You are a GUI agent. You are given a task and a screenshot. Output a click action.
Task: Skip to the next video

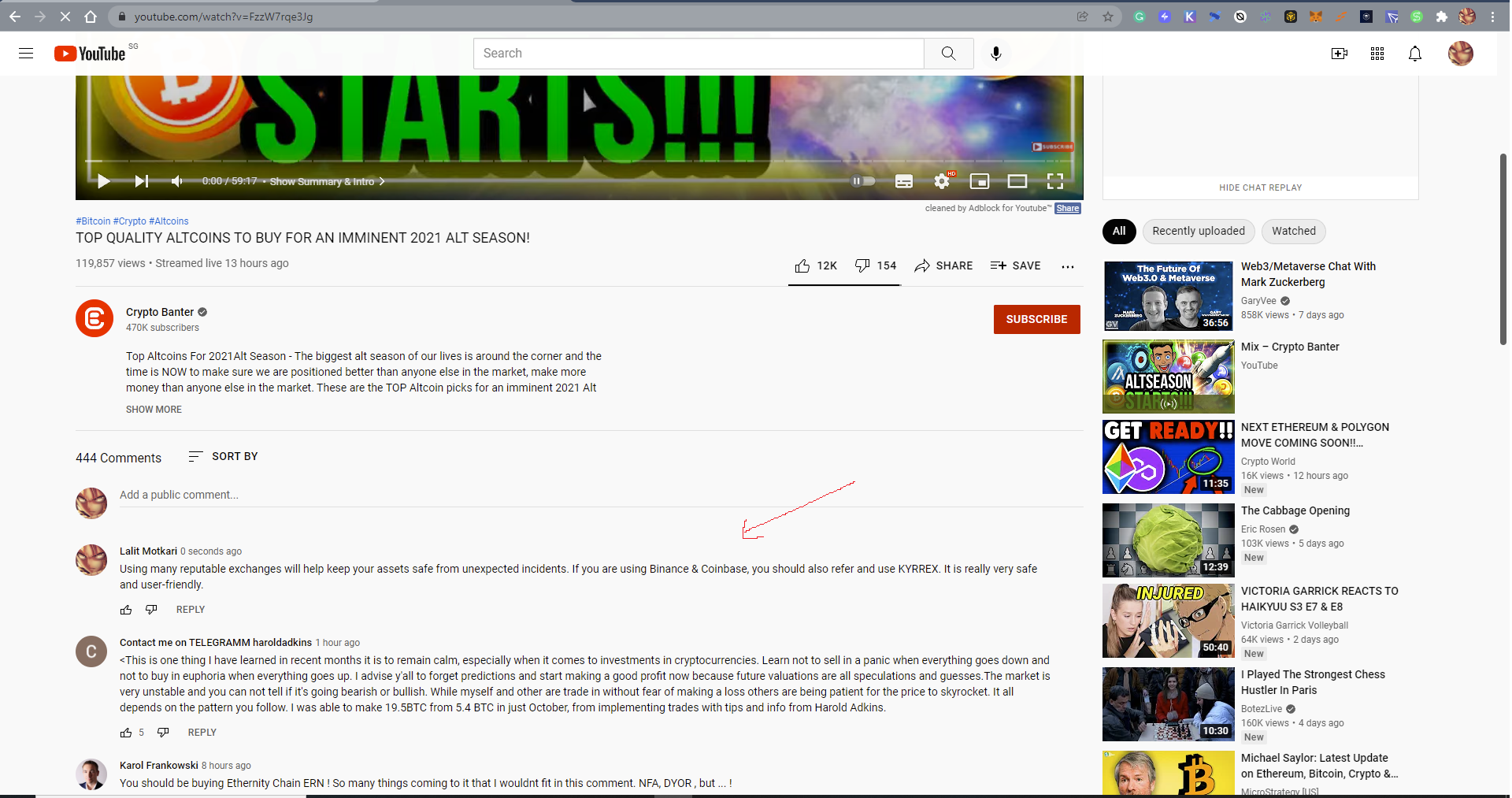click(142, 181)
